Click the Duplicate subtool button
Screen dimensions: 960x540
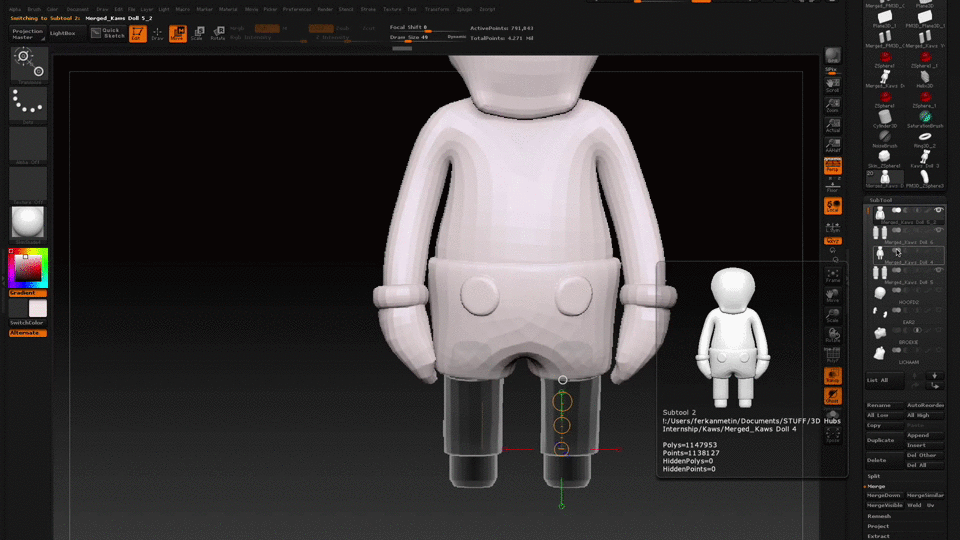click(x=884, y=440)
